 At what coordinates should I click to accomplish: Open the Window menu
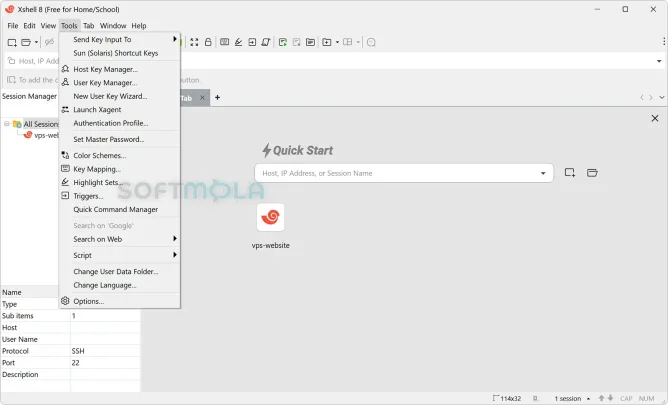click(x=113, y=26)
